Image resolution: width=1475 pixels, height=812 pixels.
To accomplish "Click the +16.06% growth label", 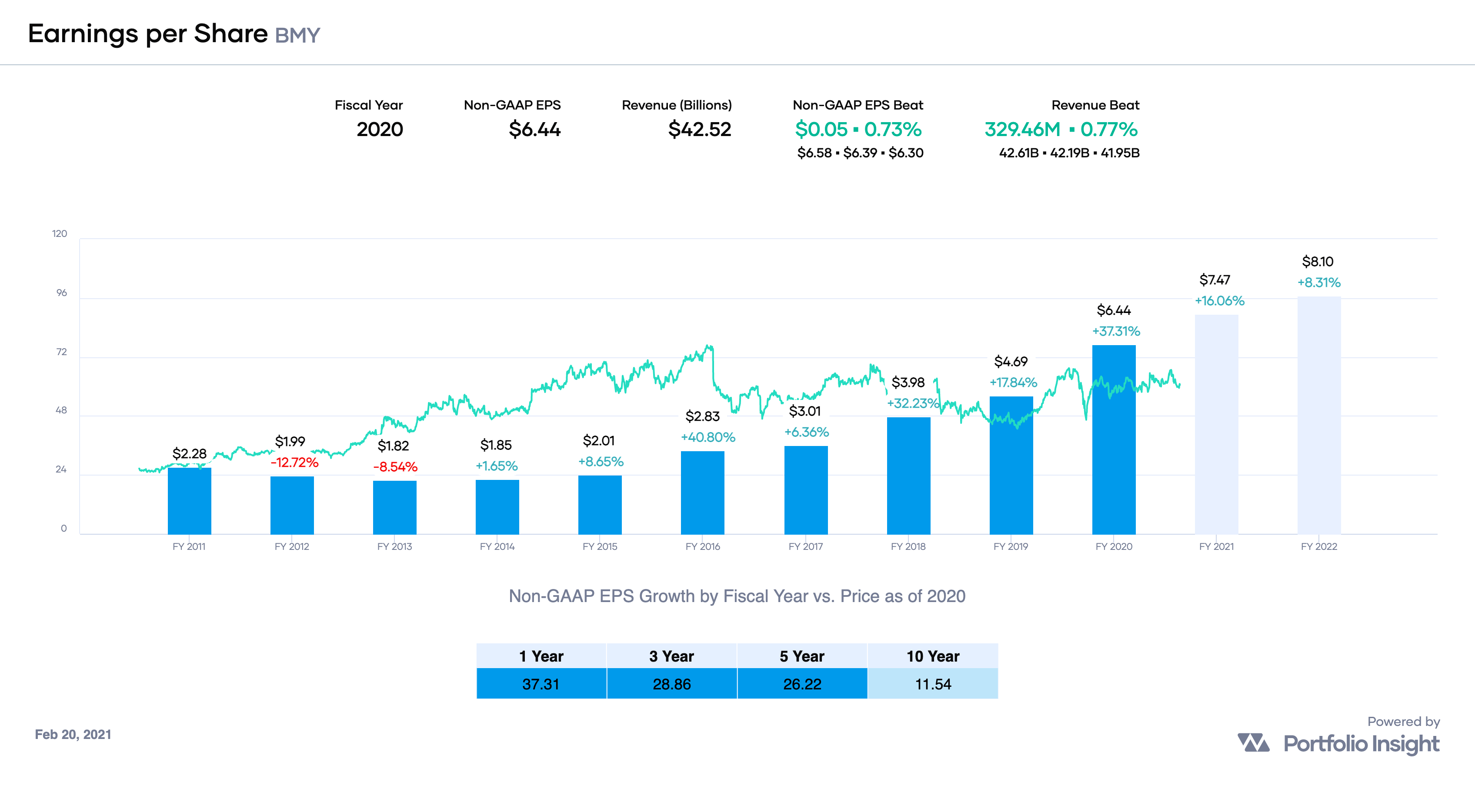I will 1220,301.
